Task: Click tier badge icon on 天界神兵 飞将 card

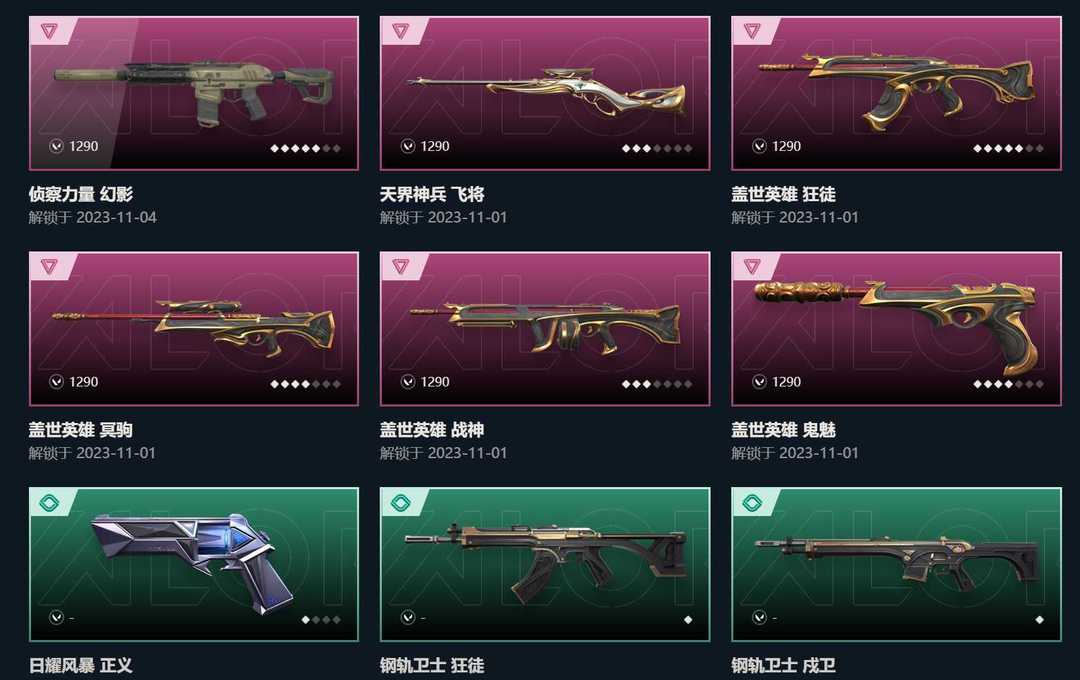Action: pyautogui.click(x=400, y=31)
